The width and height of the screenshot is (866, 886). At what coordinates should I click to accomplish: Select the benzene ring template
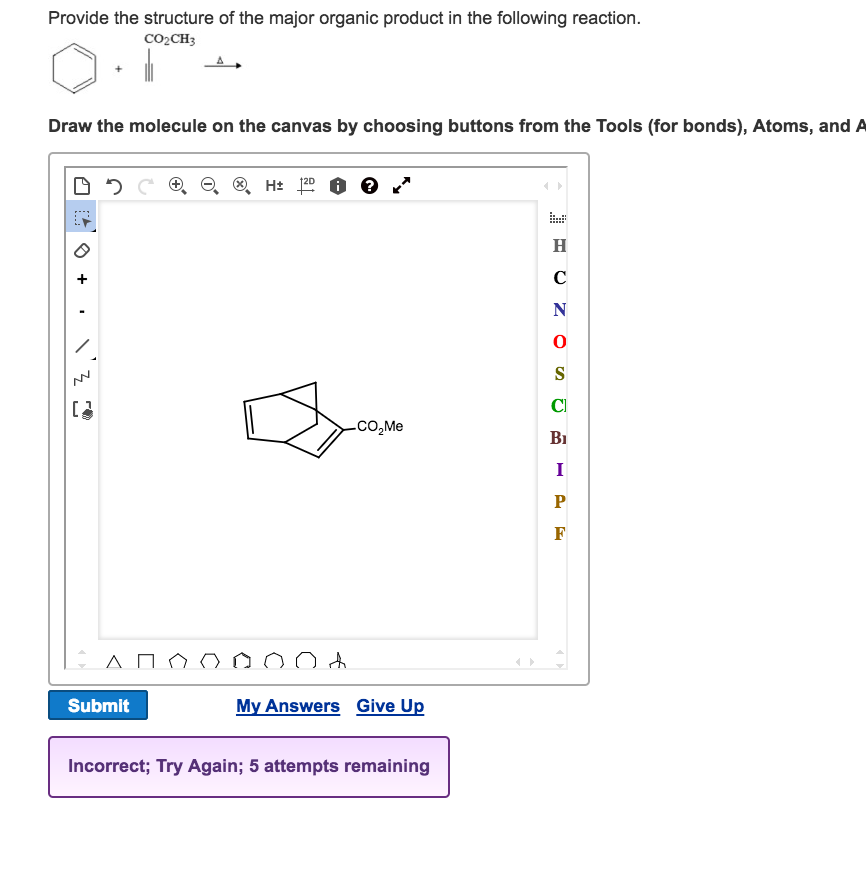pos(241,660)
